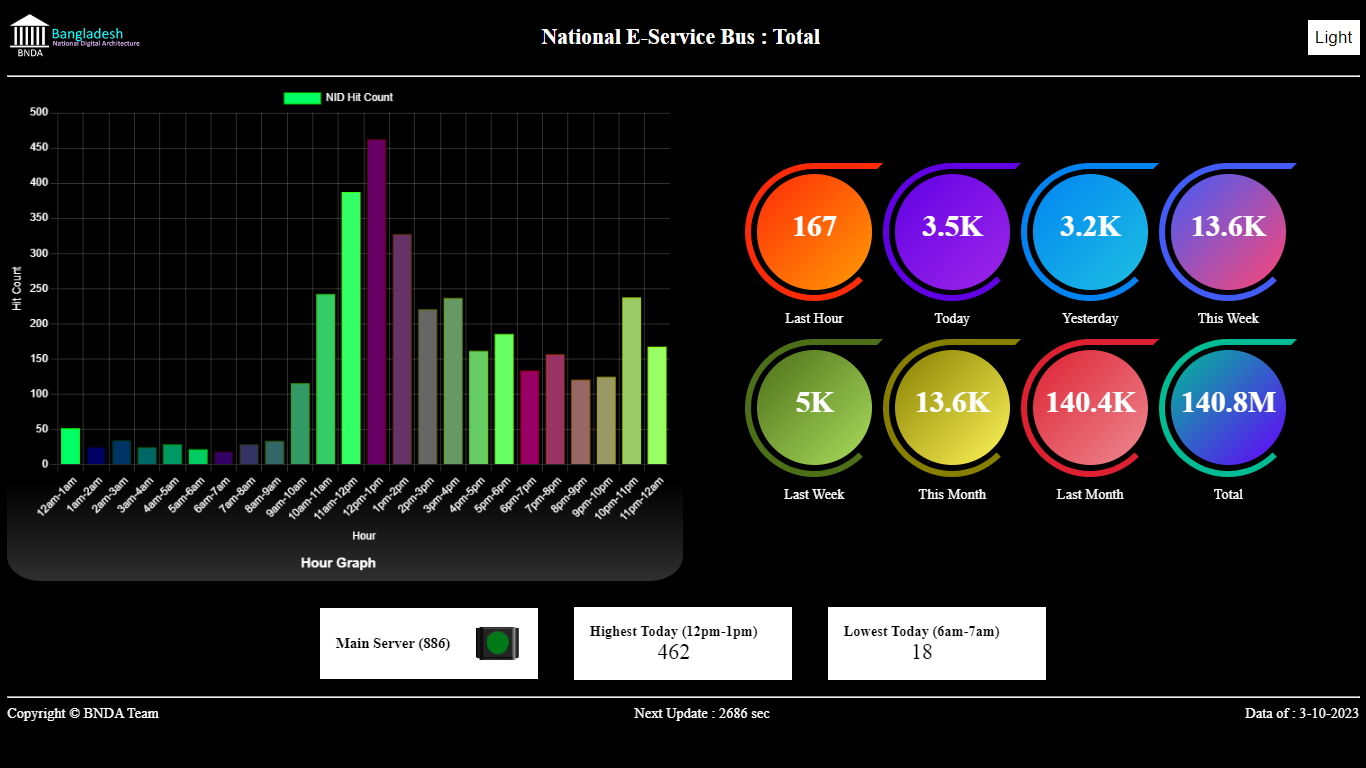Click the Main Server (886) card
Viewport: 1366px width, 768px height.
(x=429, y=643)
